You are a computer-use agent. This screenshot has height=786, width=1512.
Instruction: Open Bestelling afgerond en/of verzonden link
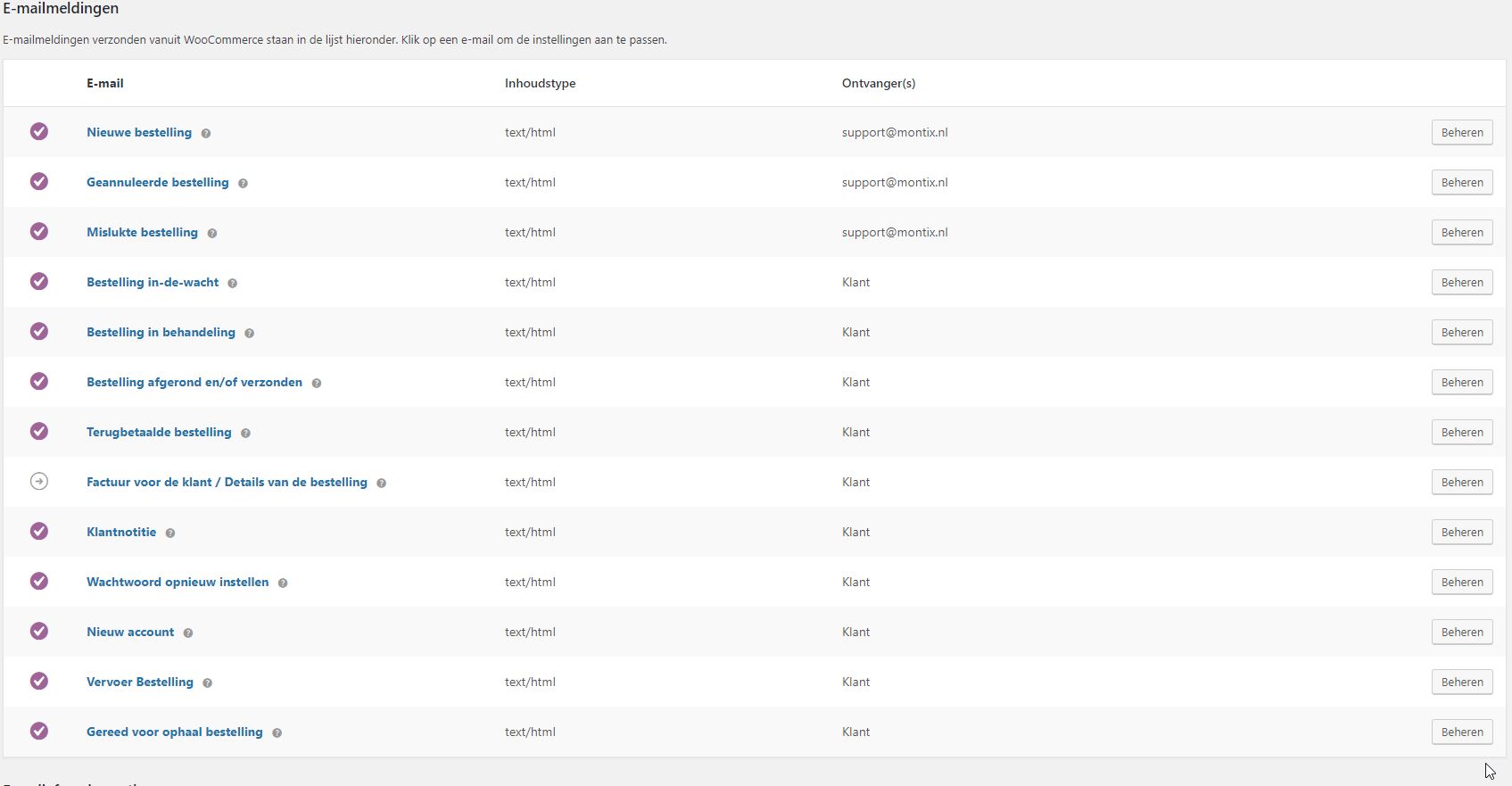point(194,382)
